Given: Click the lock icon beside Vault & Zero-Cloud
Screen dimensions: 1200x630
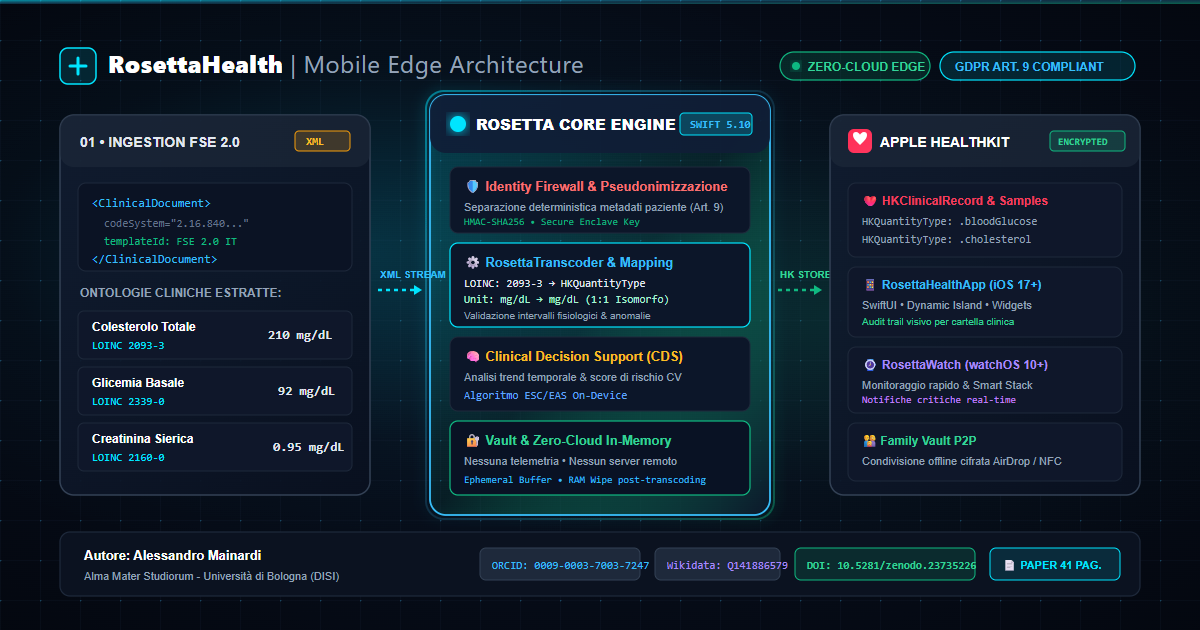Looking at the screenshot, I should pyautogui.click(x=472, y=441).
